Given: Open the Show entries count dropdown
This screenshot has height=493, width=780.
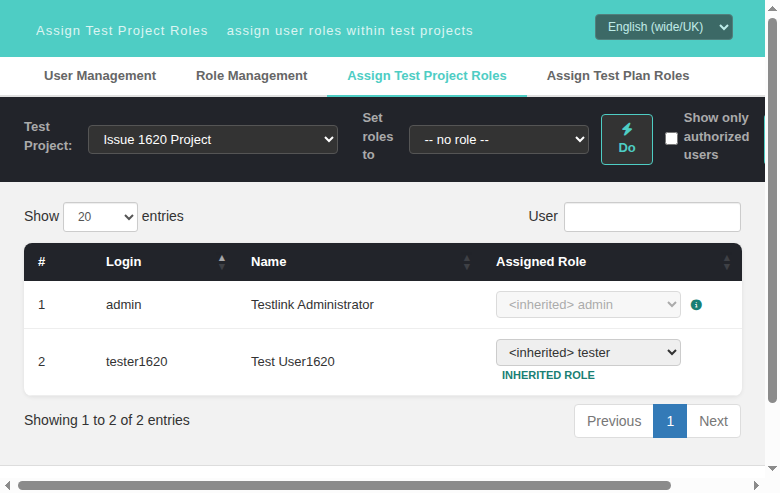Looking at the screenshot, I should pos(100,217).
